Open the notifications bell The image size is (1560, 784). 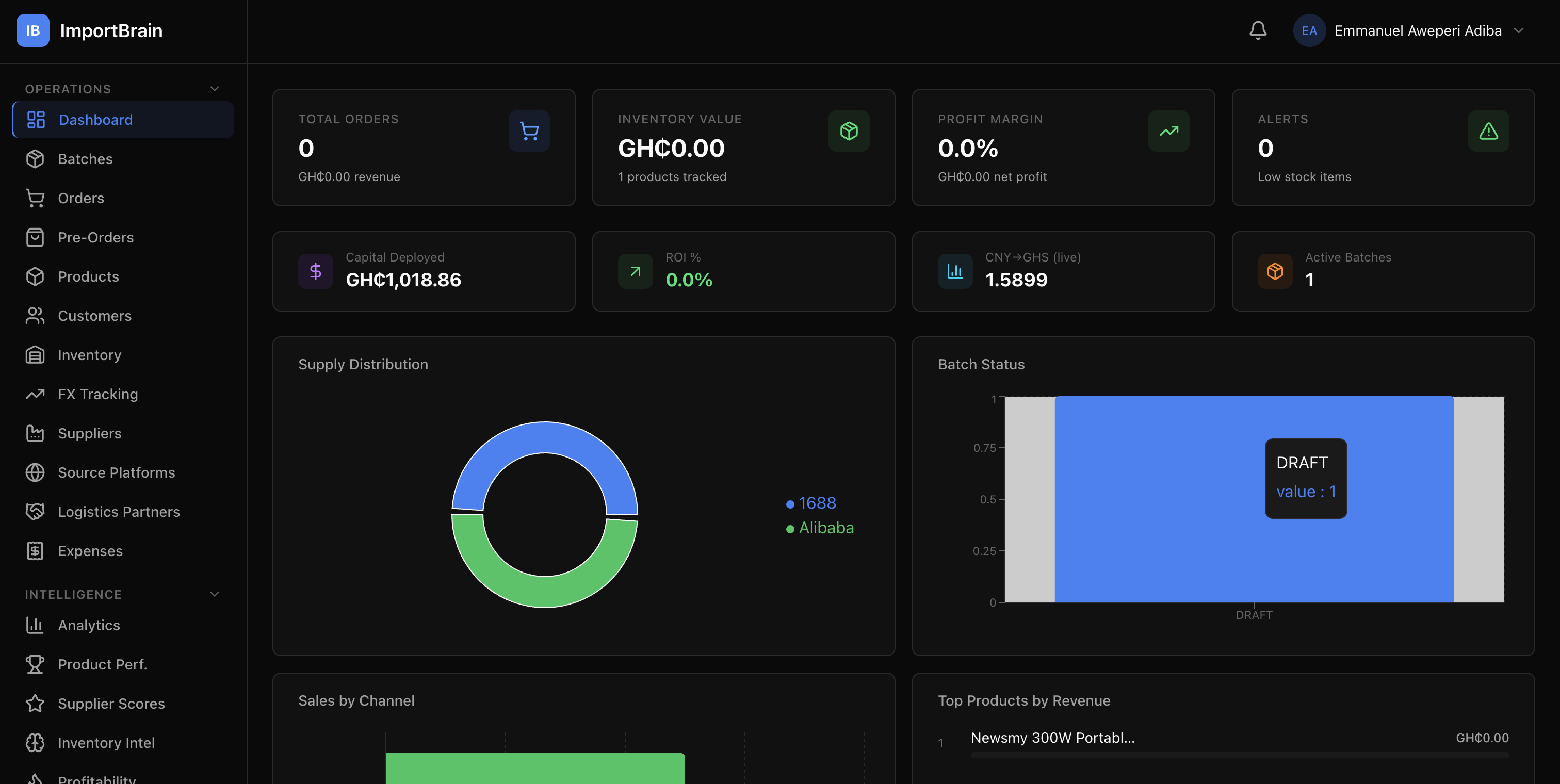1258,30
